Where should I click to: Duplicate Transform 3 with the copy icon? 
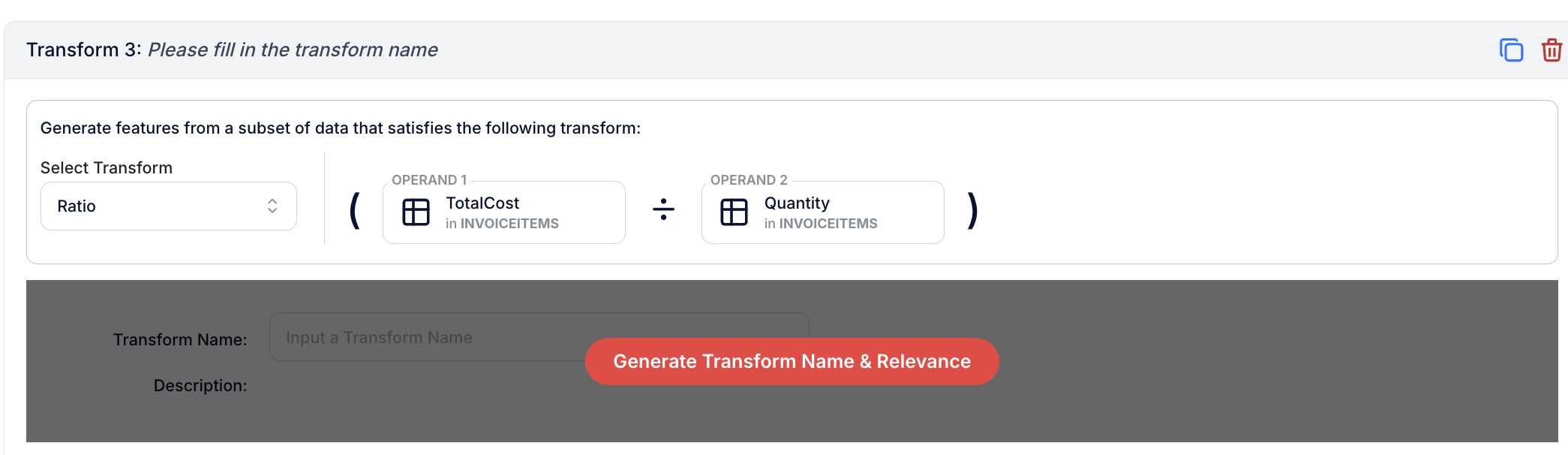pos(1511,50)
